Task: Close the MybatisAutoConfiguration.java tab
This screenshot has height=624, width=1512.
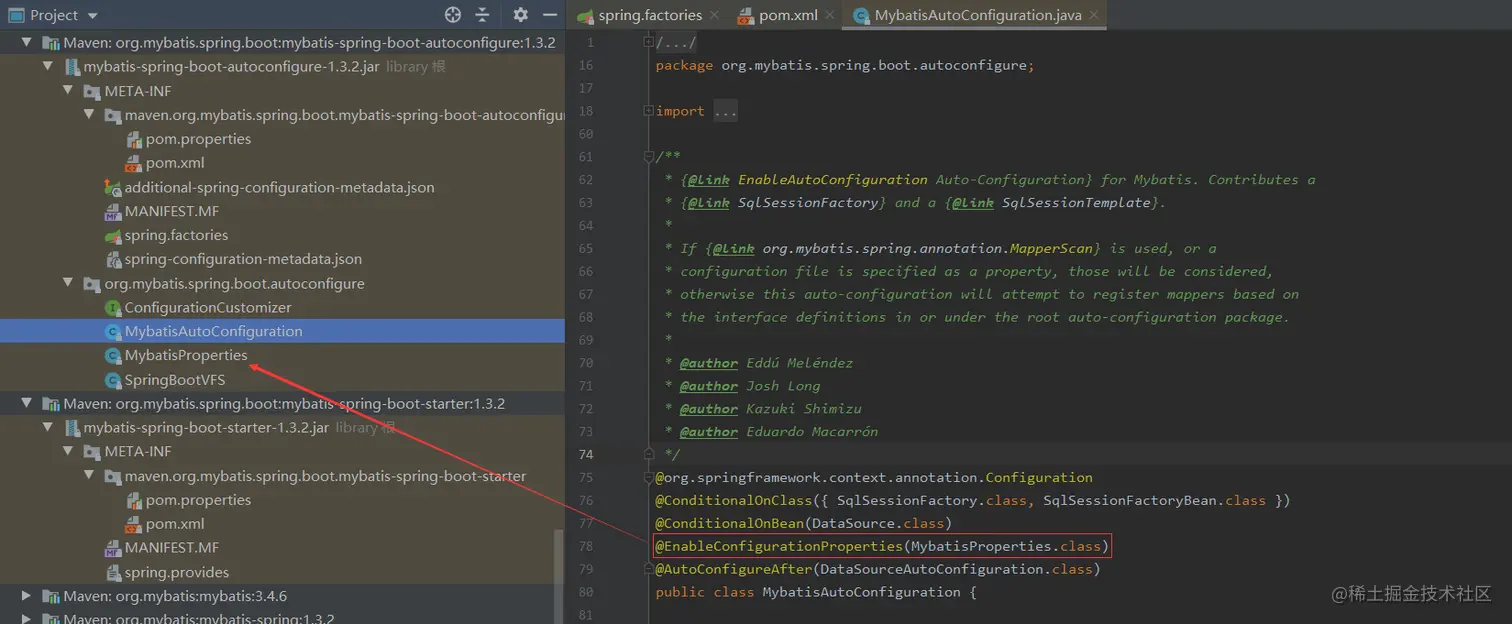Action: pos(1093,16)
